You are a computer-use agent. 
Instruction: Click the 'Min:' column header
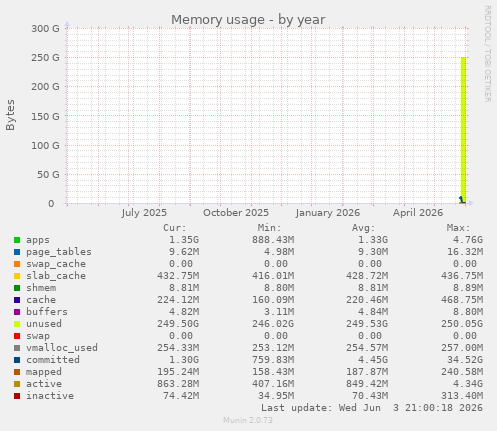269,228
